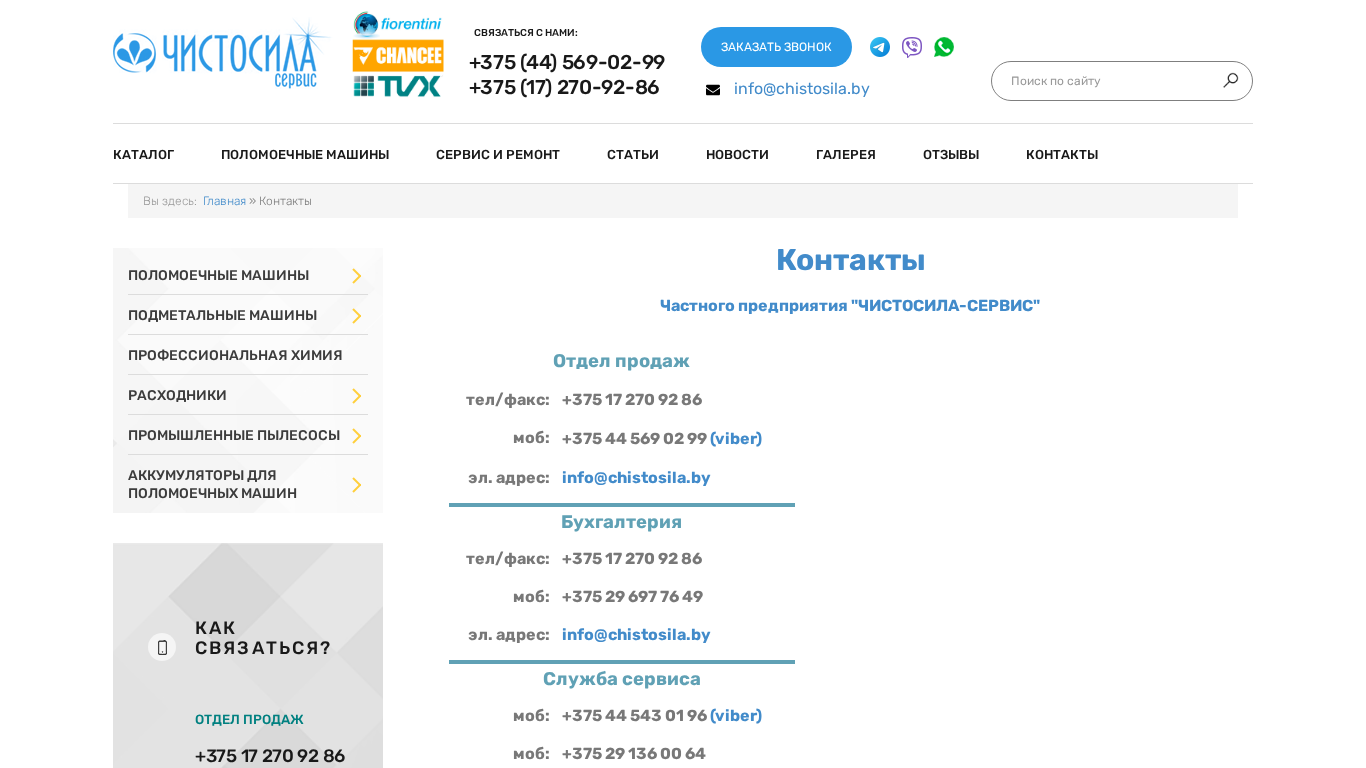Open the Галерея menu item
The image size is (1366, 768).
point(846,155)
